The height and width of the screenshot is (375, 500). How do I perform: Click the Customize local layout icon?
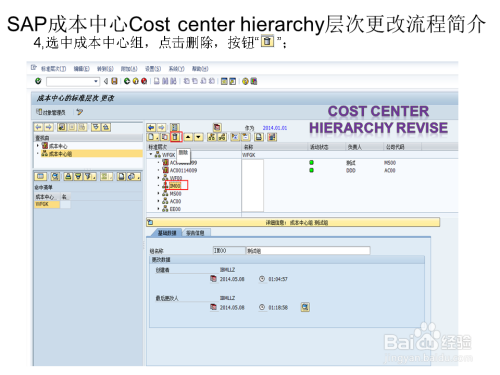(x=254, y=81)
